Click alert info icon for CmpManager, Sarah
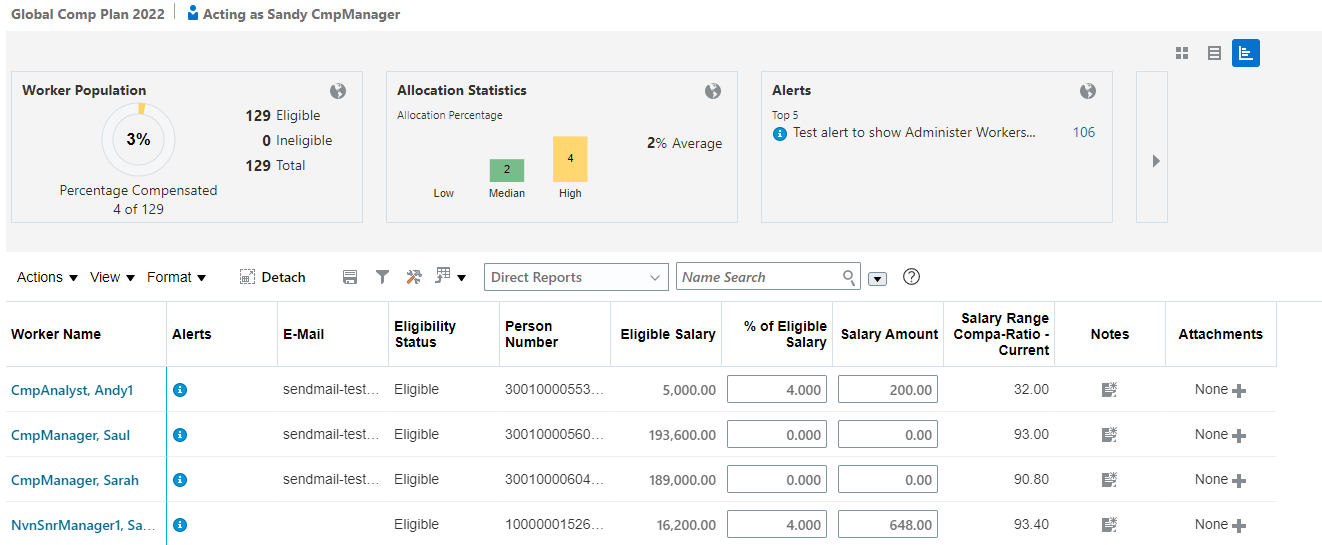This screenshot has height=545, width=1322. [180, 480]
